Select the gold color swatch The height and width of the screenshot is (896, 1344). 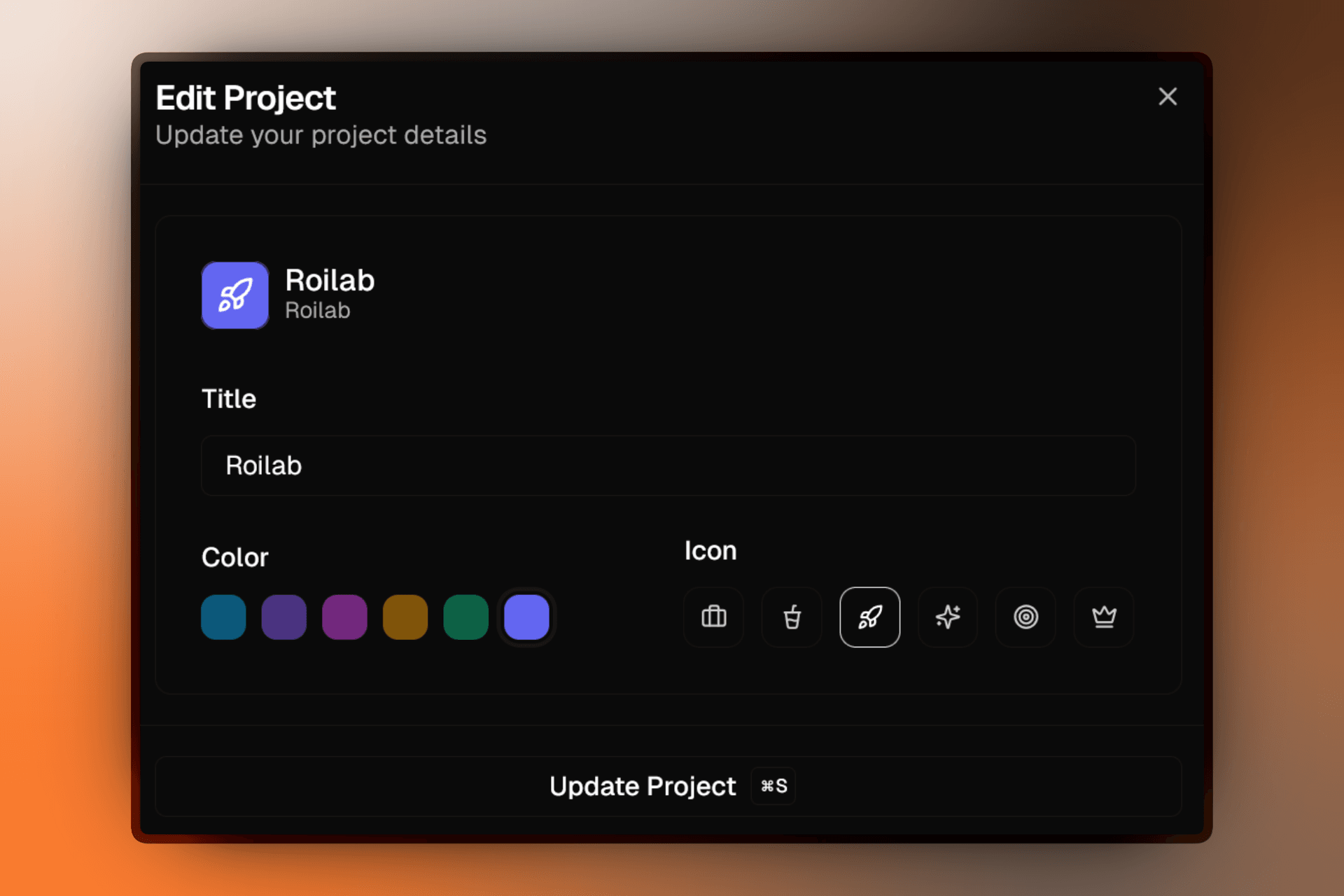(x=405, y=617)
